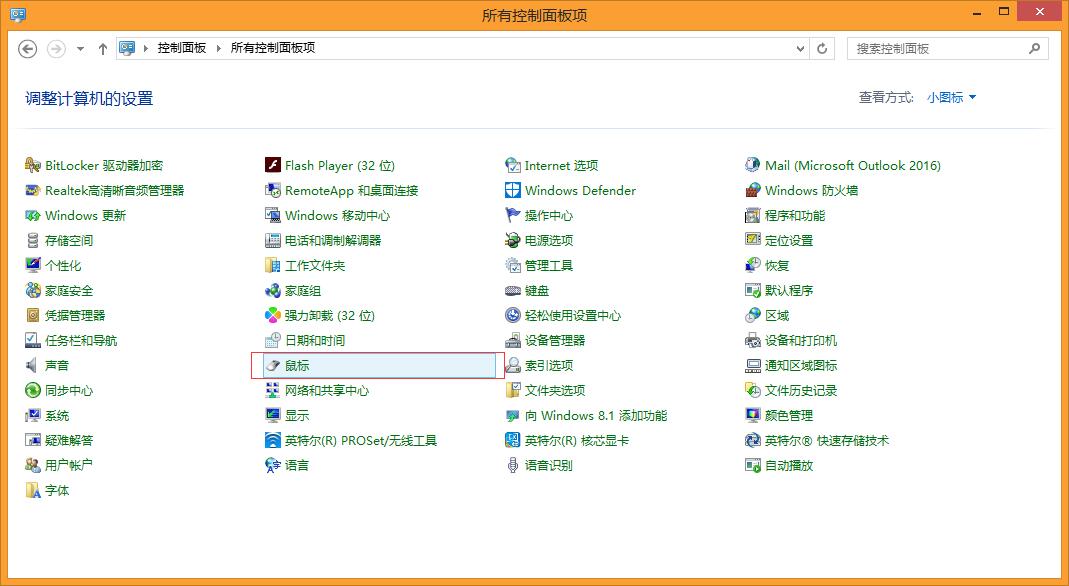The image size is (1069, 586).
Task: Click the Flash Player (32 位) icon
Action: 273,166
